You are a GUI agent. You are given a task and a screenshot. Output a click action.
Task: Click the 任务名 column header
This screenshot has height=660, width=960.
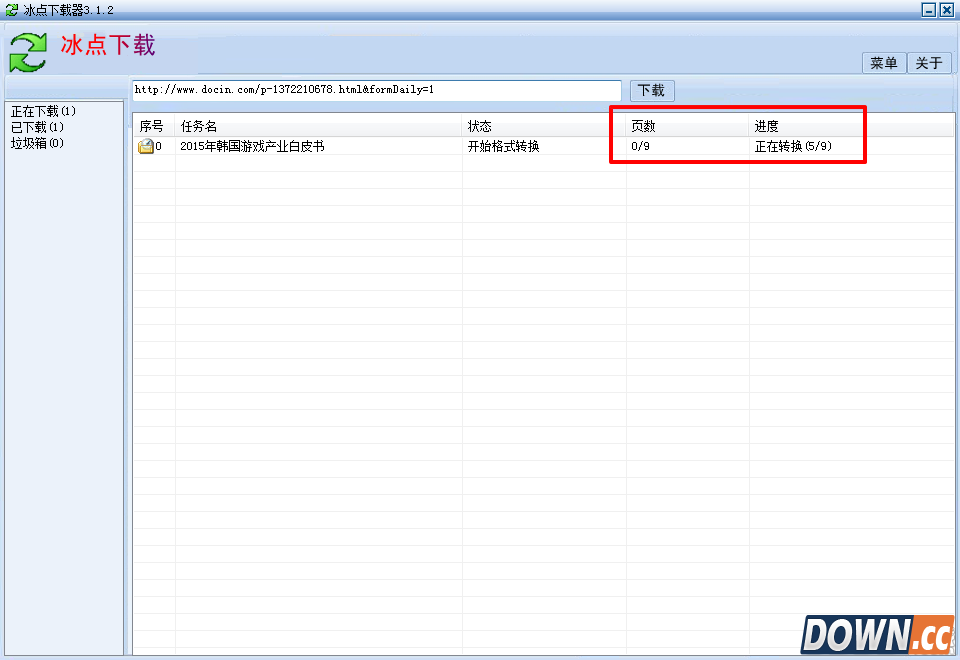click(199, 126)
